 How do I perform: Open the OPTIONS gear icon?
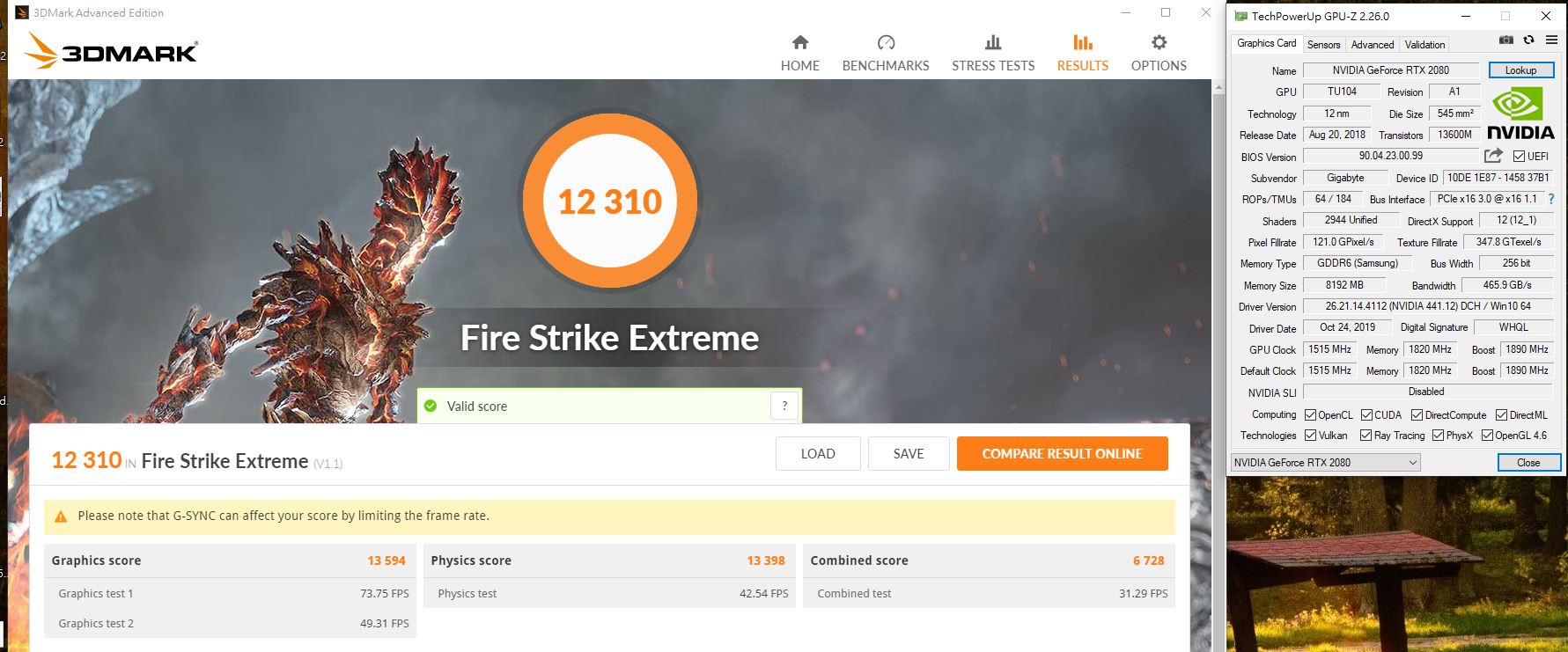[1159, 42]
